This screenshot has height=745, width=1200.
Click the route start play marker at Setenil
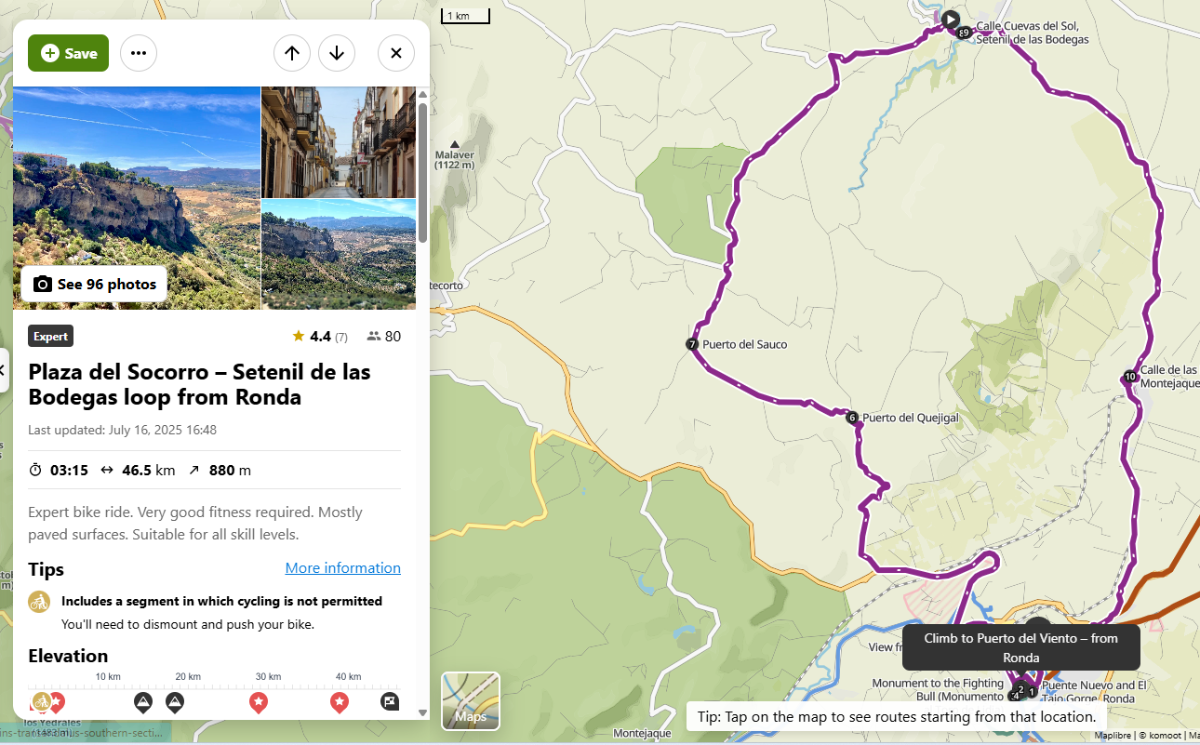click(x=951, y=19)
